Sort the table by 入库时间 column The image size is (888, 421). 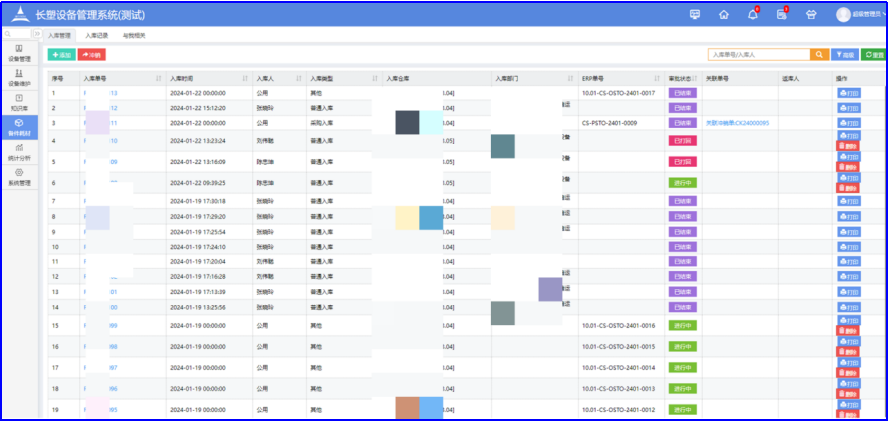(245, 77)
